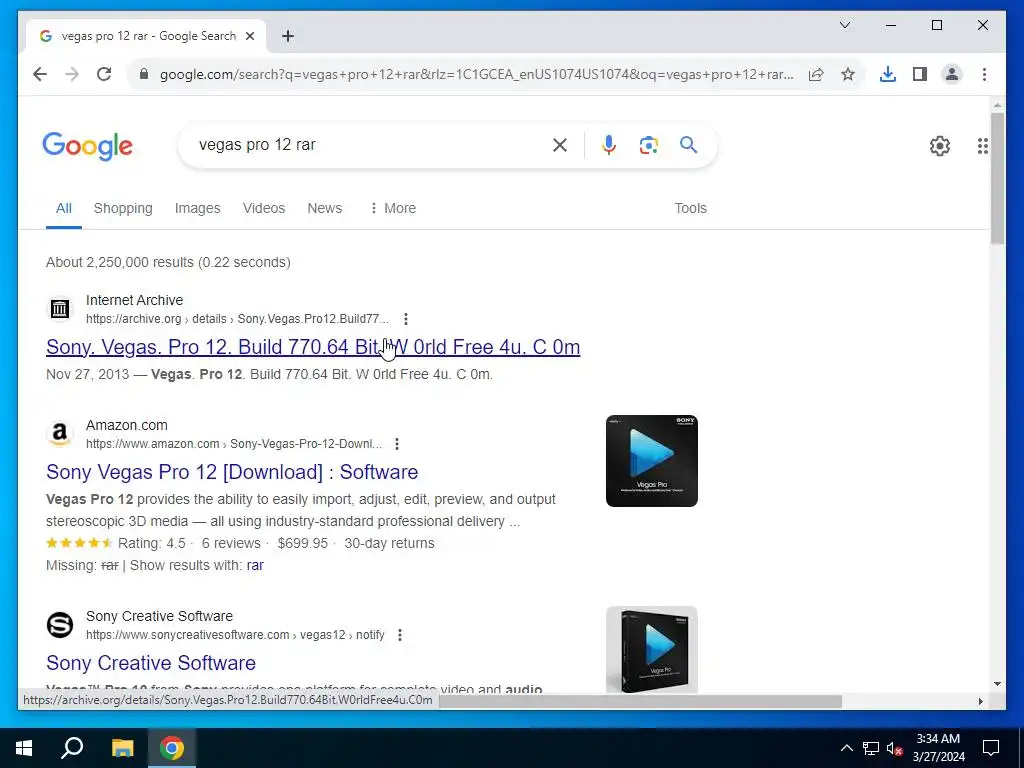Close the vegas pro 12 rar tab
1024x768 pixels.
(x=249, y=36)
